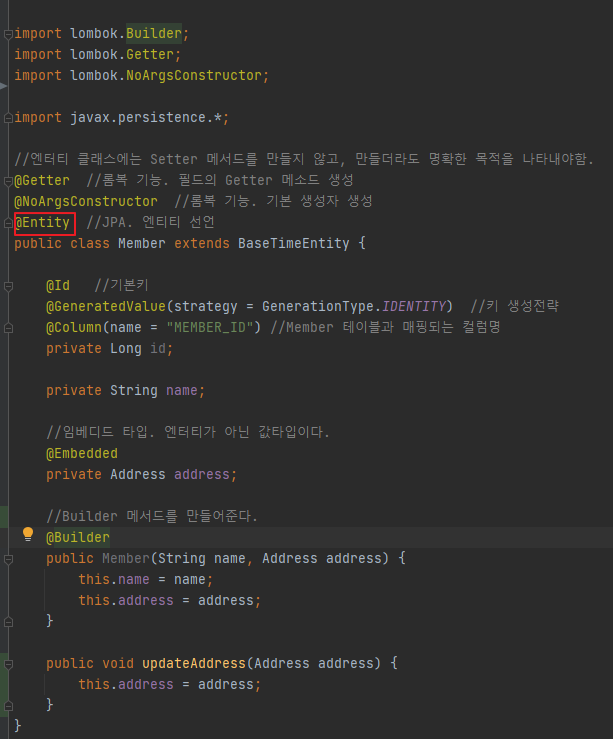Screen dimensions: 613x739
Task: Click NoArgsConstructor in the lombok import line
Action: [x=193, y=75]
